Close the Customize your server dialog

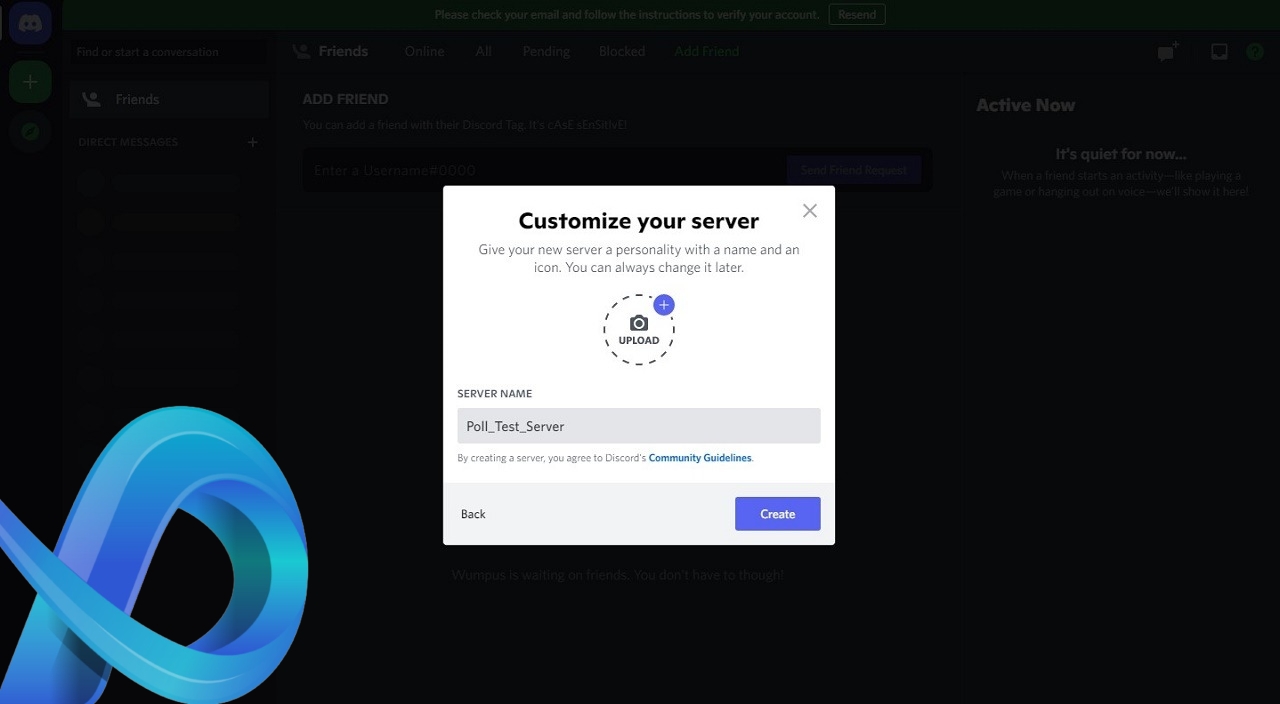(810, 211)
